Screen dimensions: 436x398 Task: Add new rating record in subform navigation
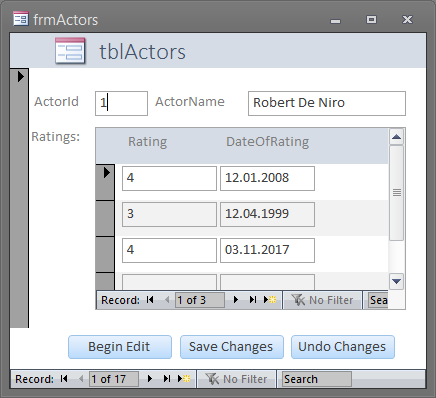point(270,300)
